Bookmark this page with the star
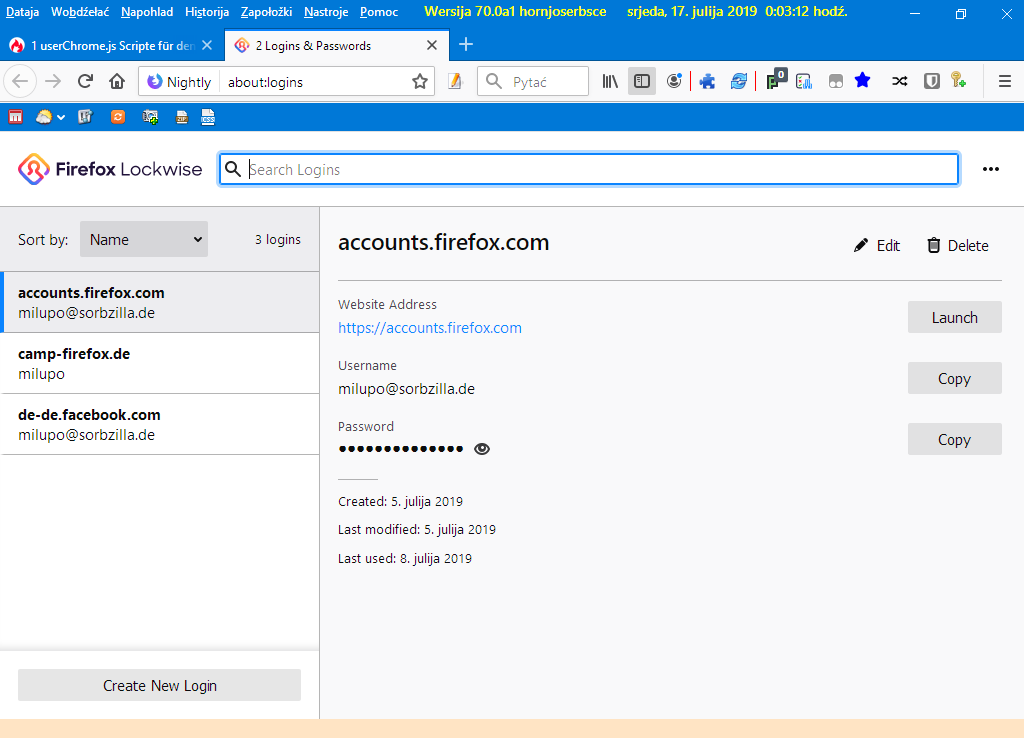The width and height of the screenshot is (1024, 738). pos(420,82)
